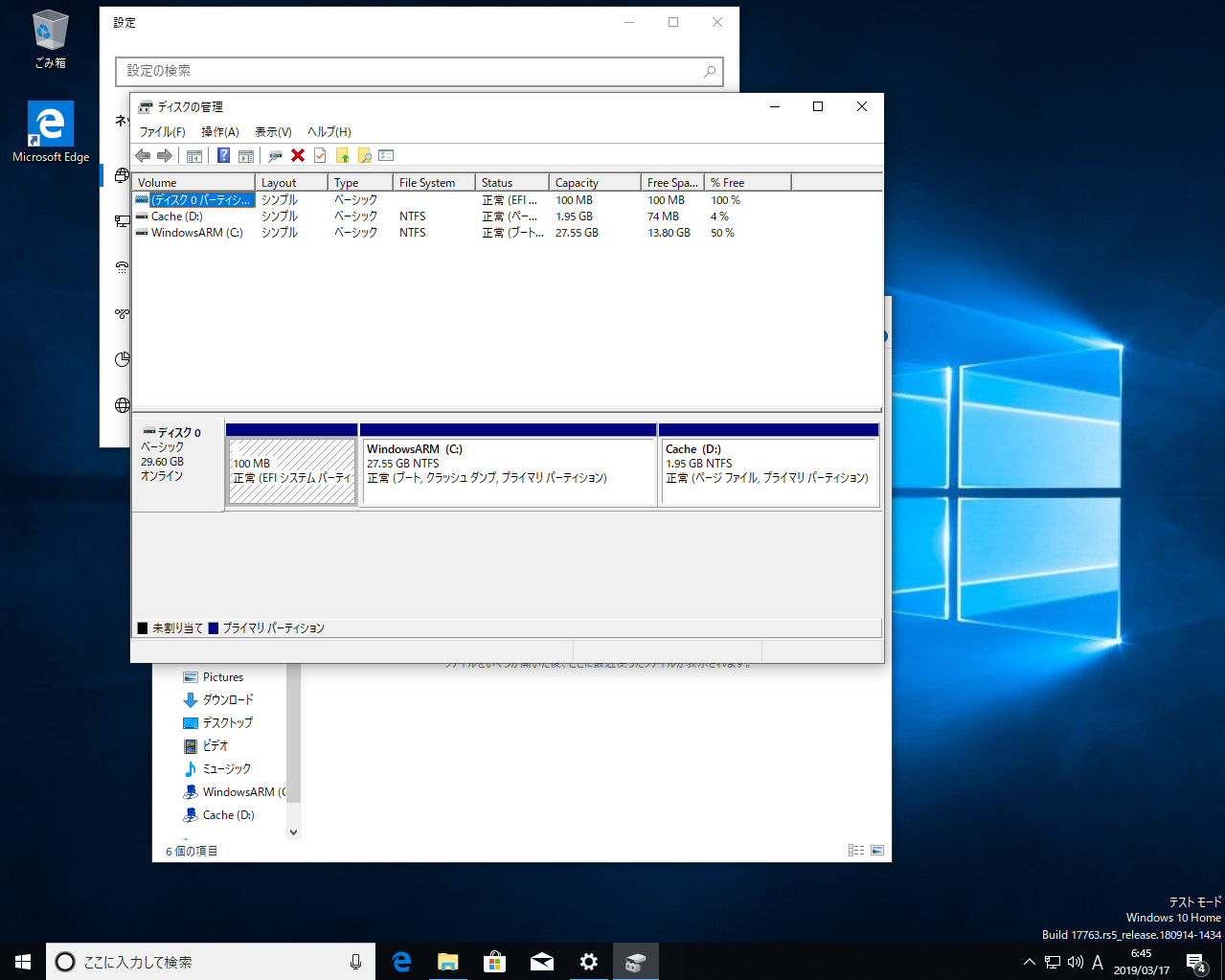This screenshot has height=980, width=1225.
Task: Switch File Explorer to large icons view
Action: pyautogui.click(x=877, y=851)
